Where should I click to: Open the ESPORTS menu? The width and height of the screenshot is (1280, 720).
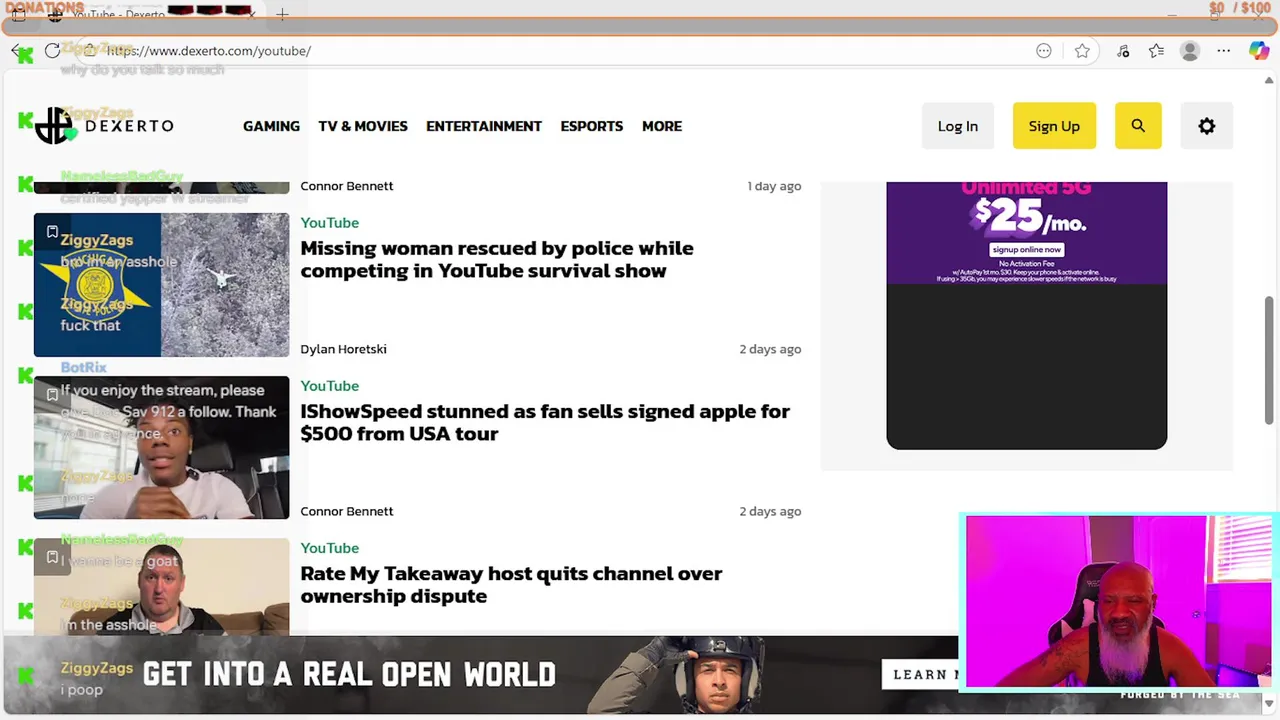click(592, 126)
